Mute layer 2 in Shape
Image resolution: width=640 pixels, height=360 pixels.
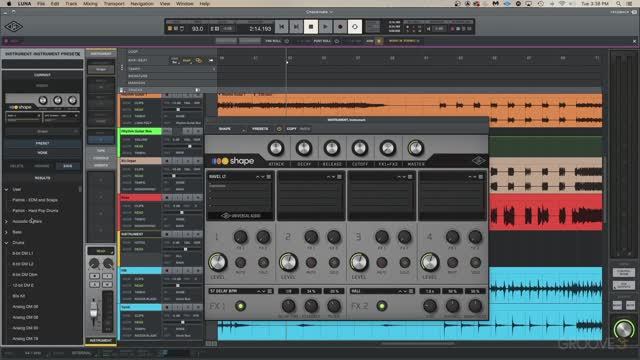coord(311,262)
